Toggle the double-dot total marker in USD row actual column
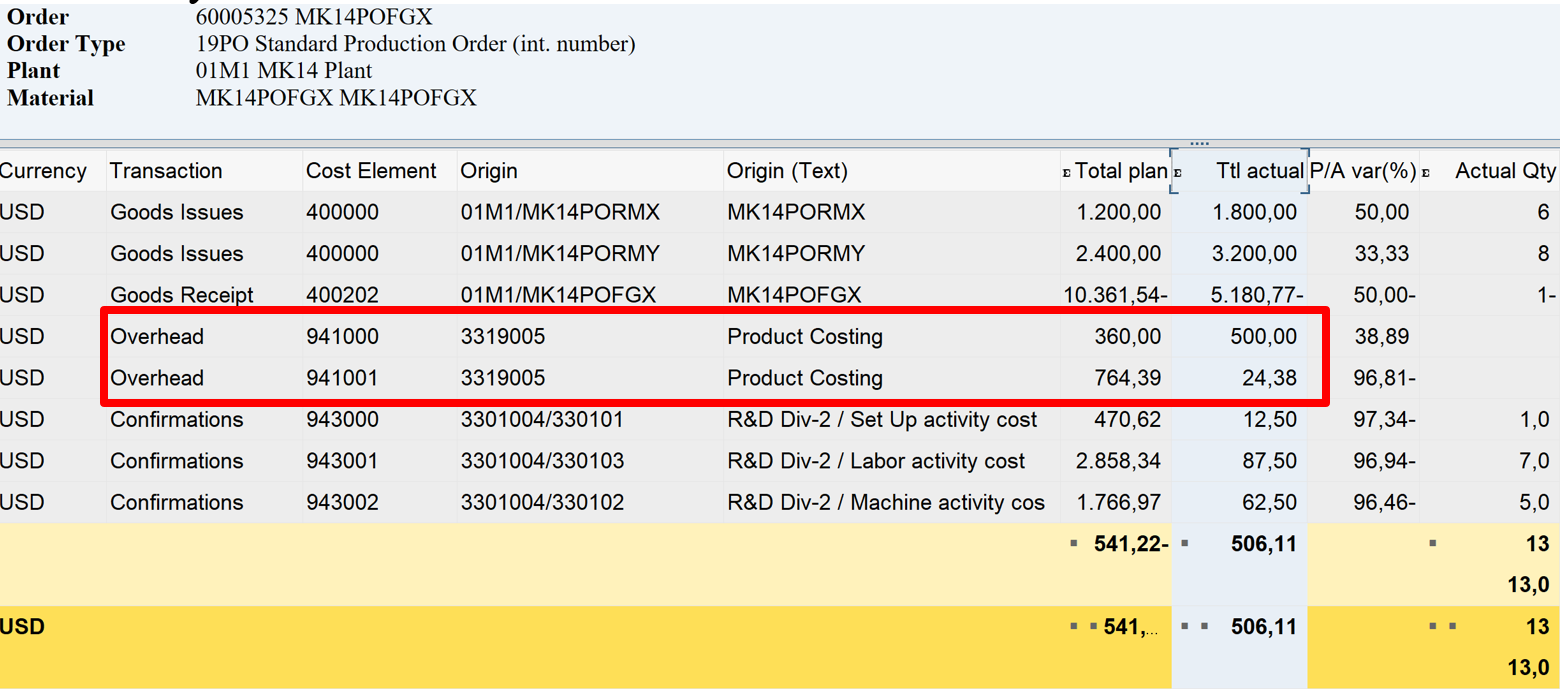Screen dimensions: 1560x689 (1195, 627)
